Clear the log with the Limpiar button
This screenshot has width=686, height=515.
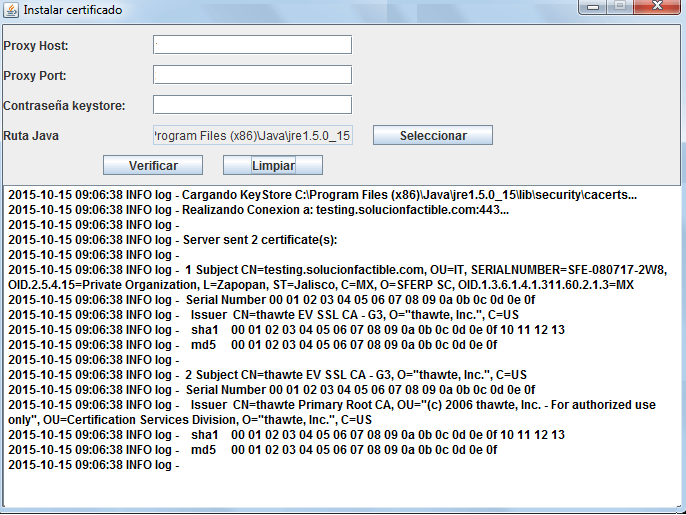[272, 165]
